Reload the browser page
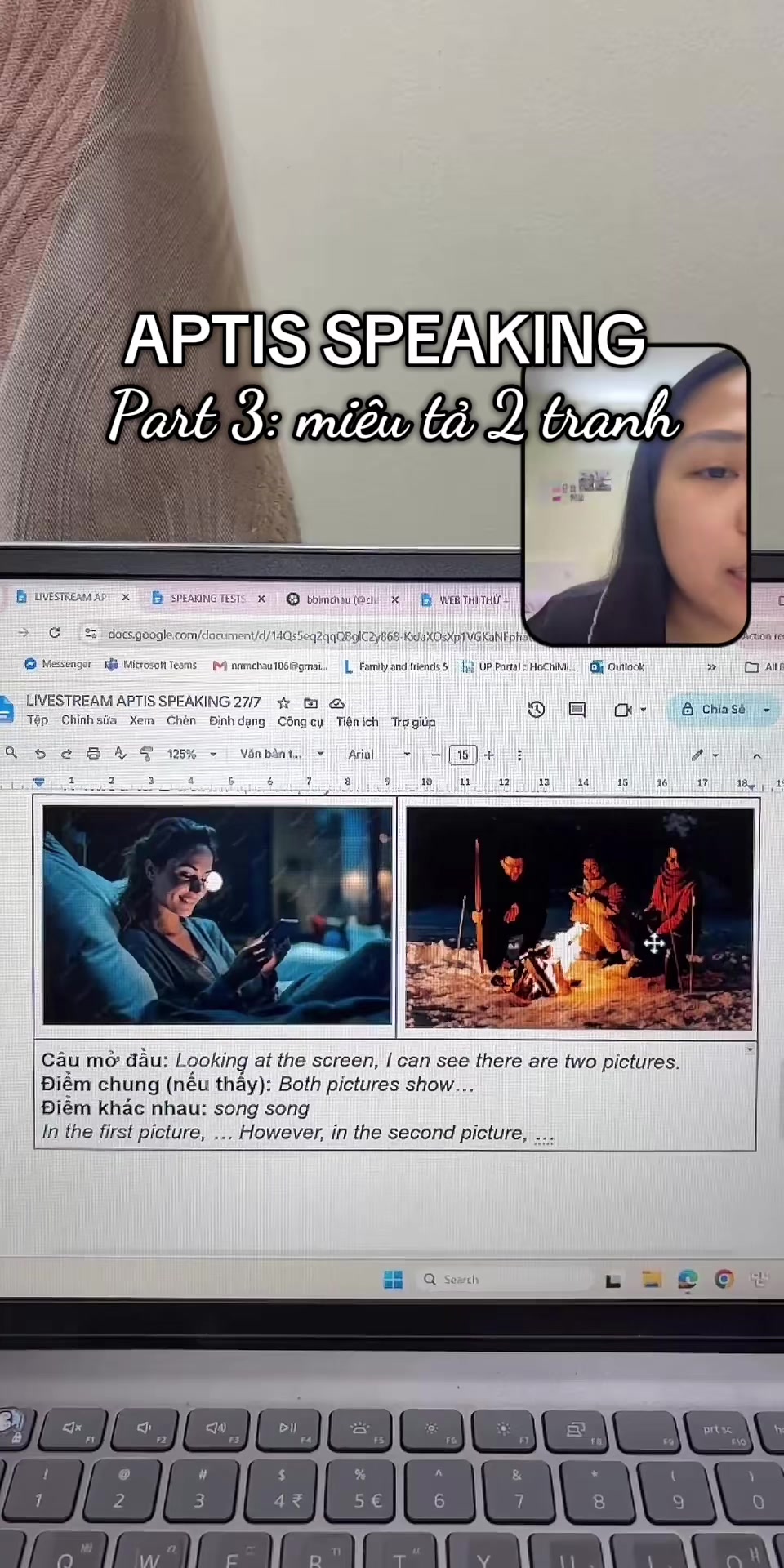The height and width of the screenshot is (1568, 784). [54, 633]
